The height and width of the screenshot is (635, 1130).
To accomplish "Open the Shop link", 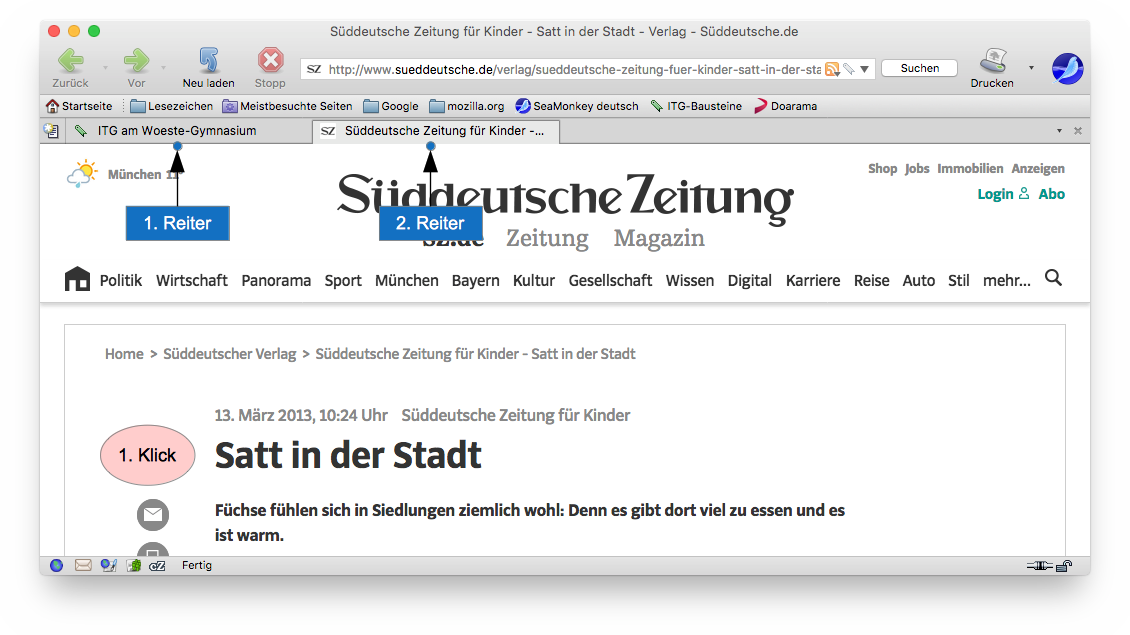I will click(x=882, y=169).
